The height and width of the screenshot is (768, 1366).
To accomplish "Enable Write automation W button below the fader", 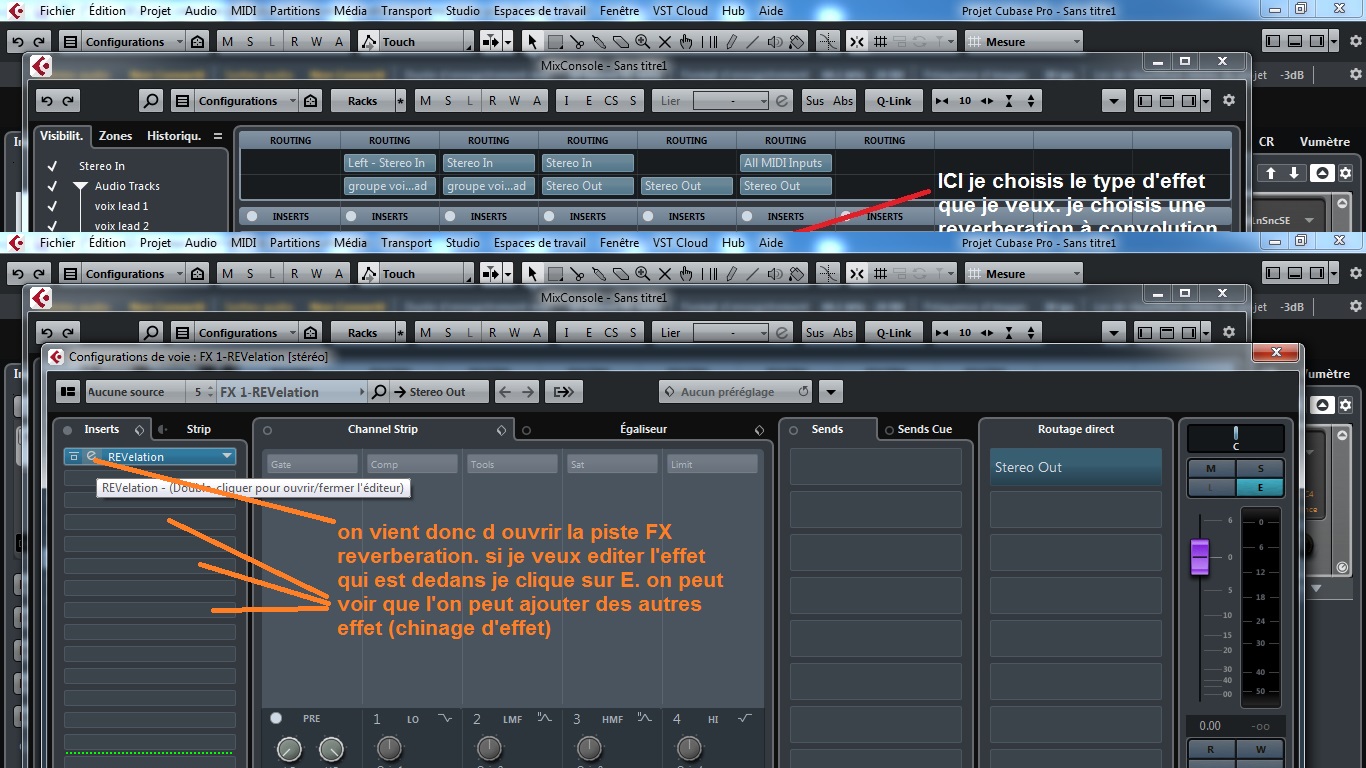I will coord(1260,749).
